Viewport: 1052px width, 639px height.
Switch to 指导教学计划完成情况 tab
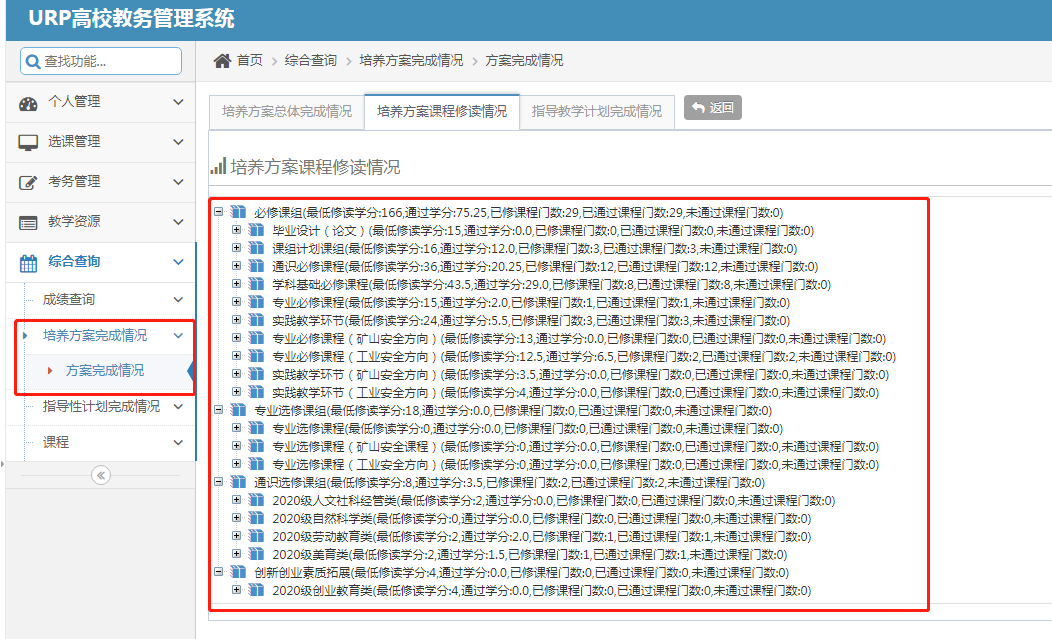coord(596,111)
